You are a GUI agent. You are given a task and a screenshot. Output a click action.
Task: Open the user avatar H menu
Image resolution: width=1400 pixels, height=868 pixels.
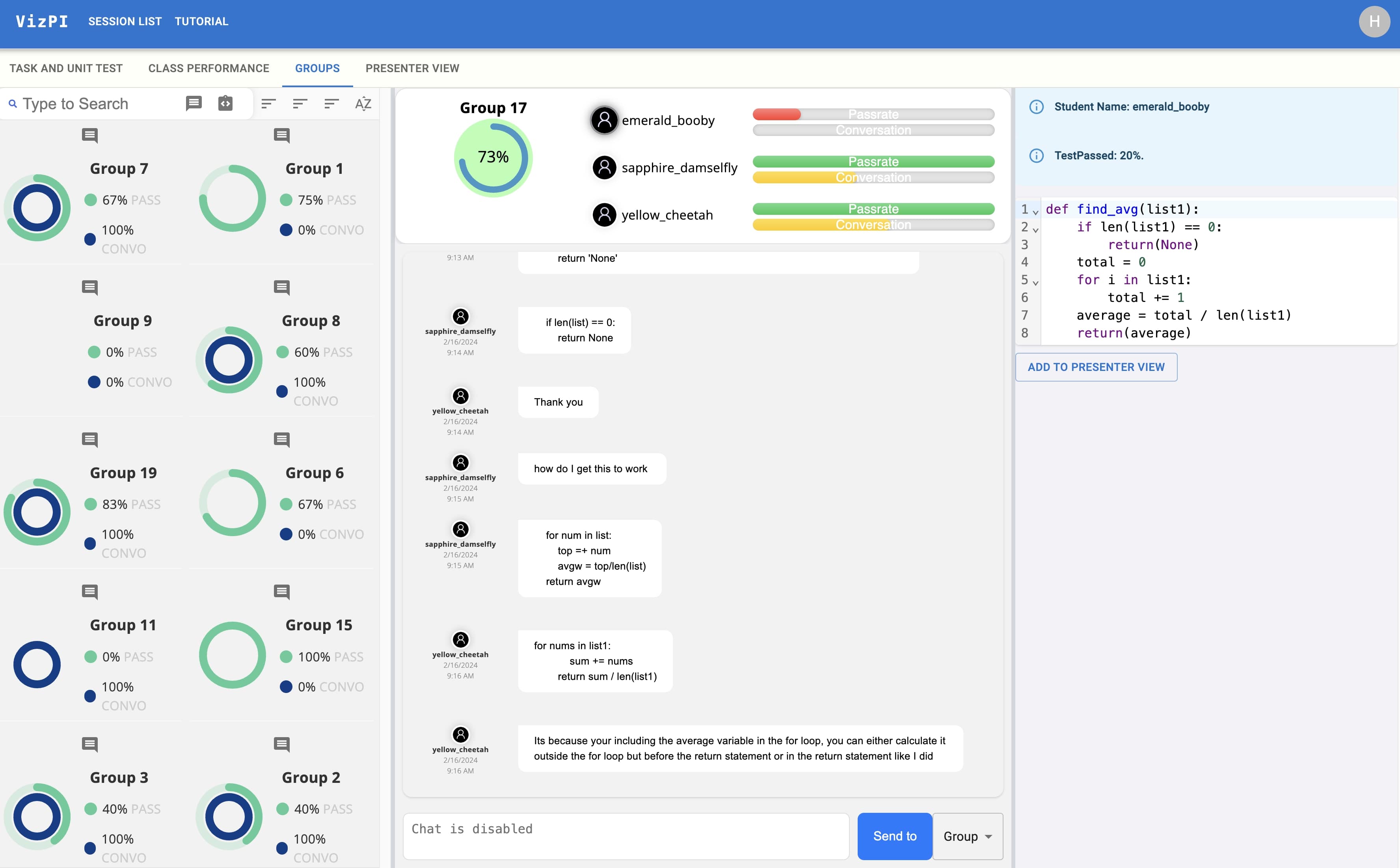click(x=1374, y=21)
